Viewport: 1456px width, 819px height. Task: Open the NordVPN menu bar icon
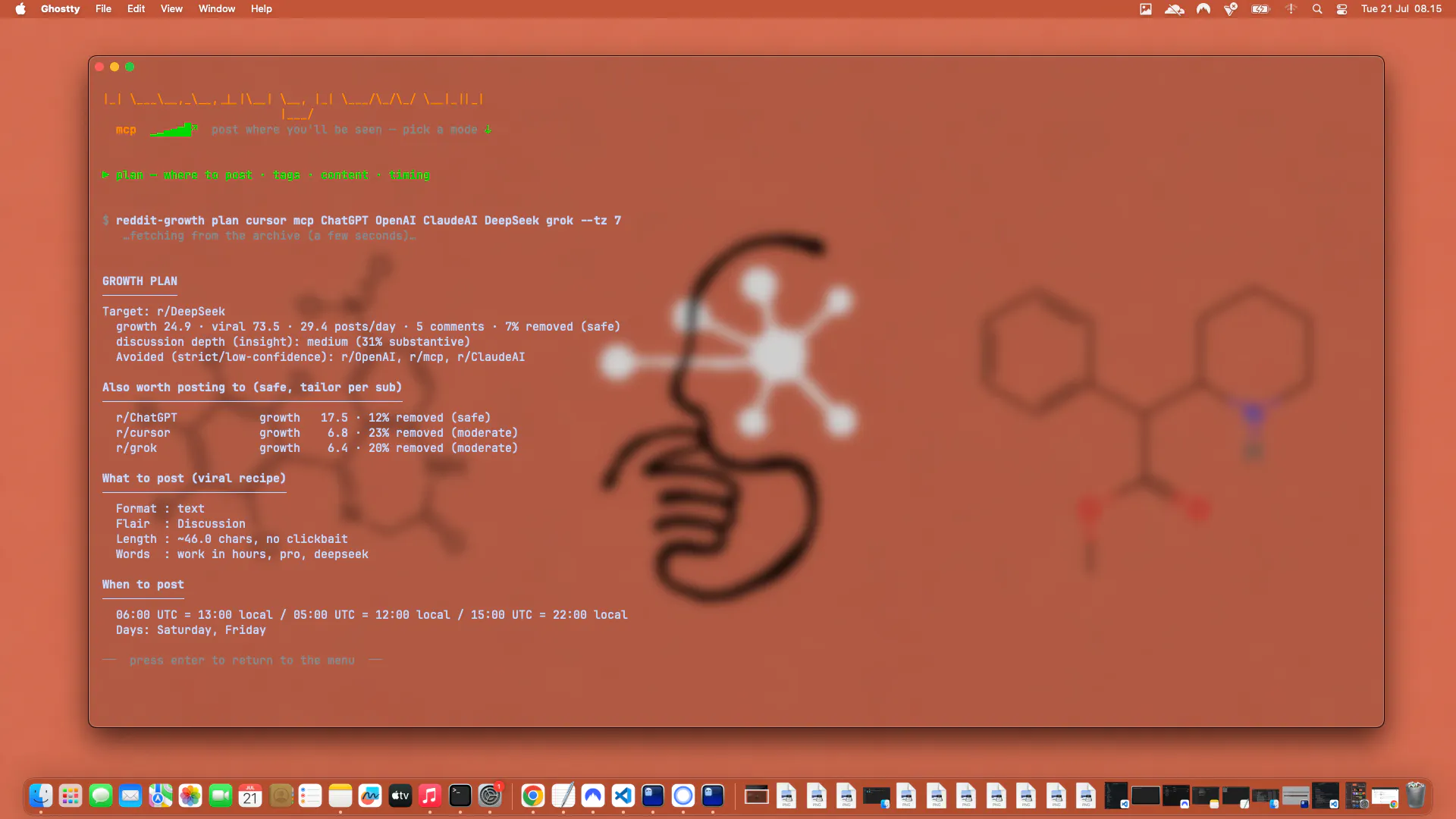click(x=1203, y=9)
